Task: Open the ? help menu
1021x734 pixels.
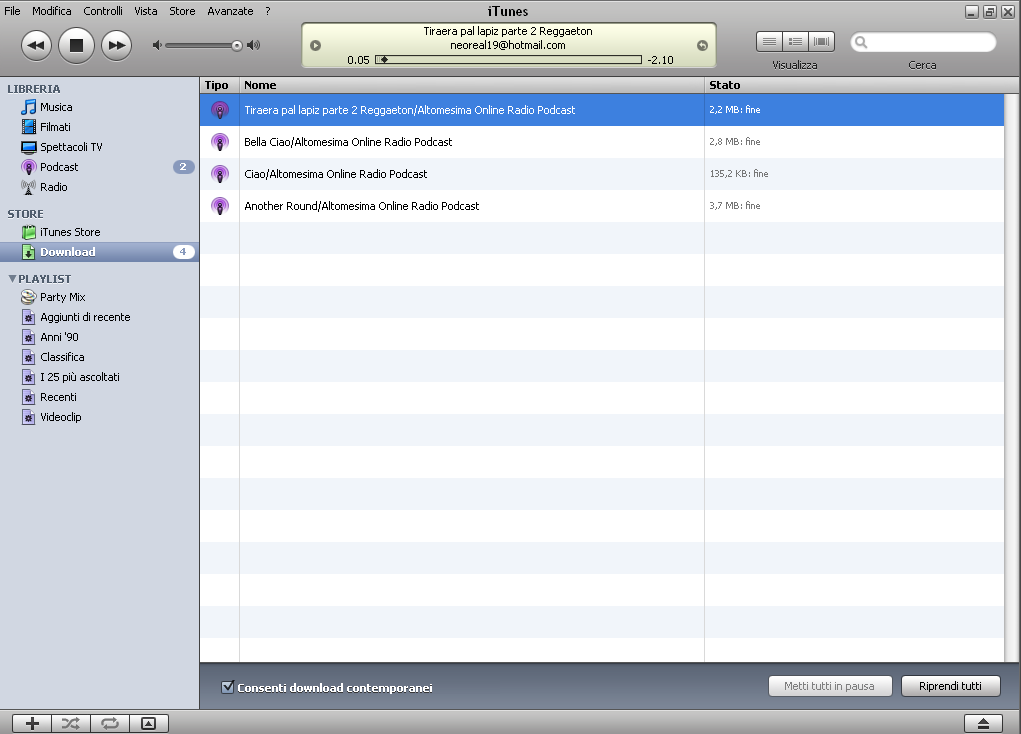Action: click(268, 11)
